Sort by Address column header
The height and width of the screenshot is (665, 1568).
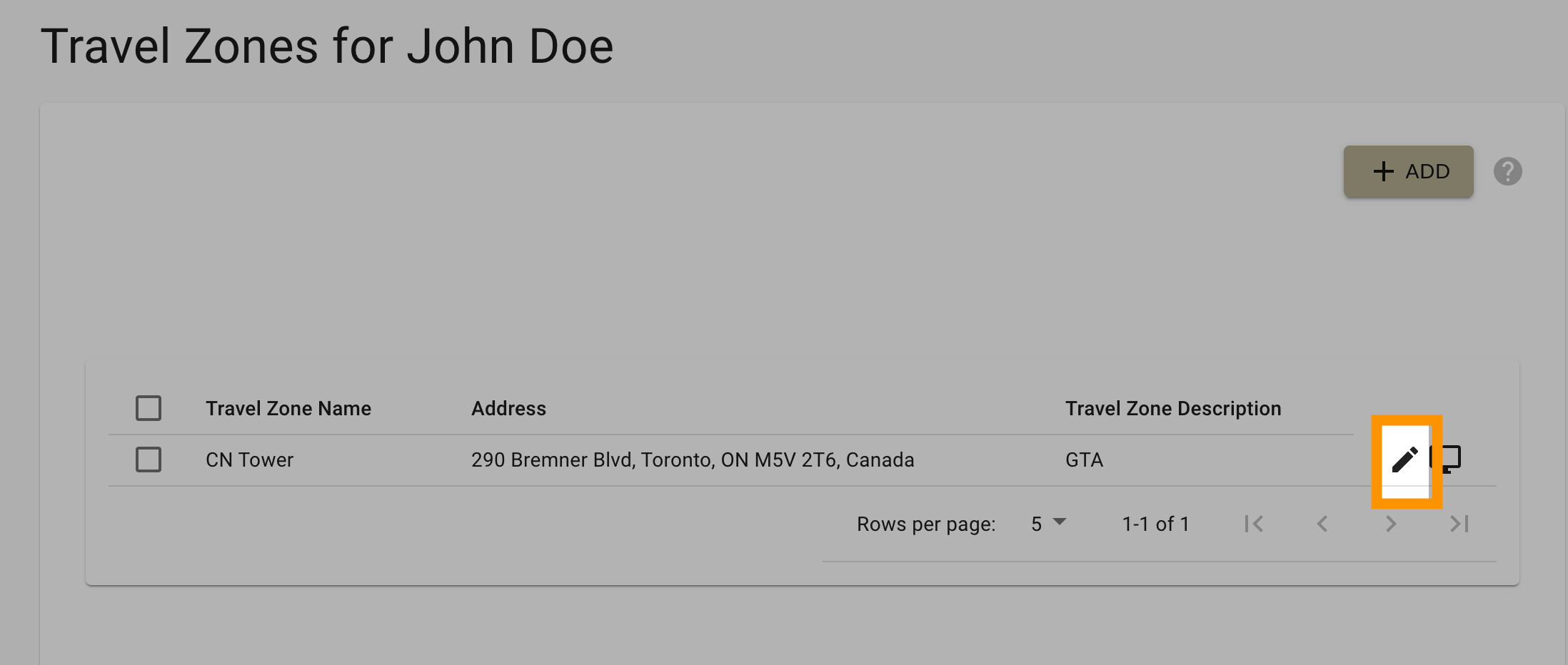point(508,408)
